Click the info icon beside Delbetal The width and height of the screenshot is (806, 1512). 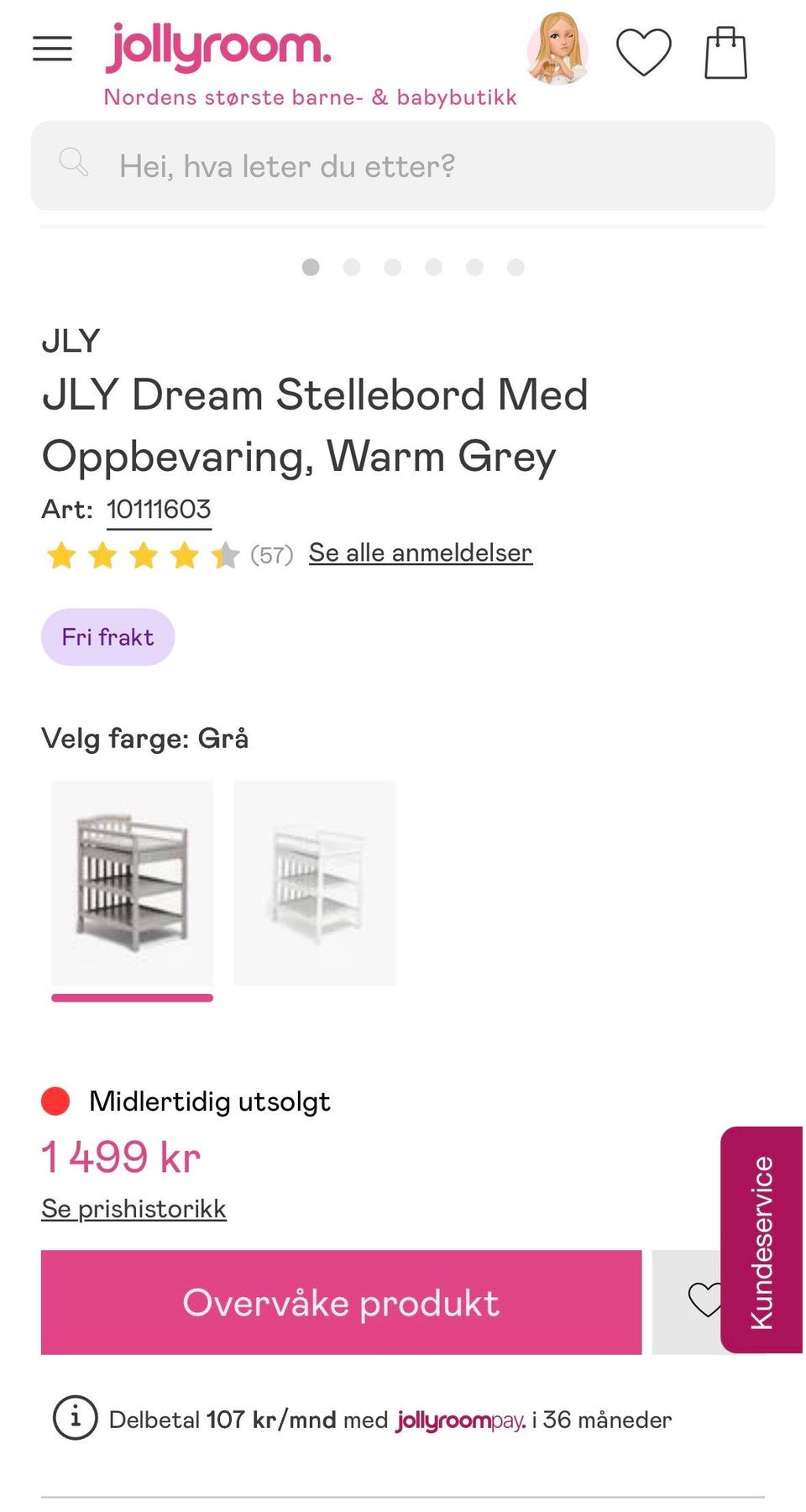[76, 1418]
